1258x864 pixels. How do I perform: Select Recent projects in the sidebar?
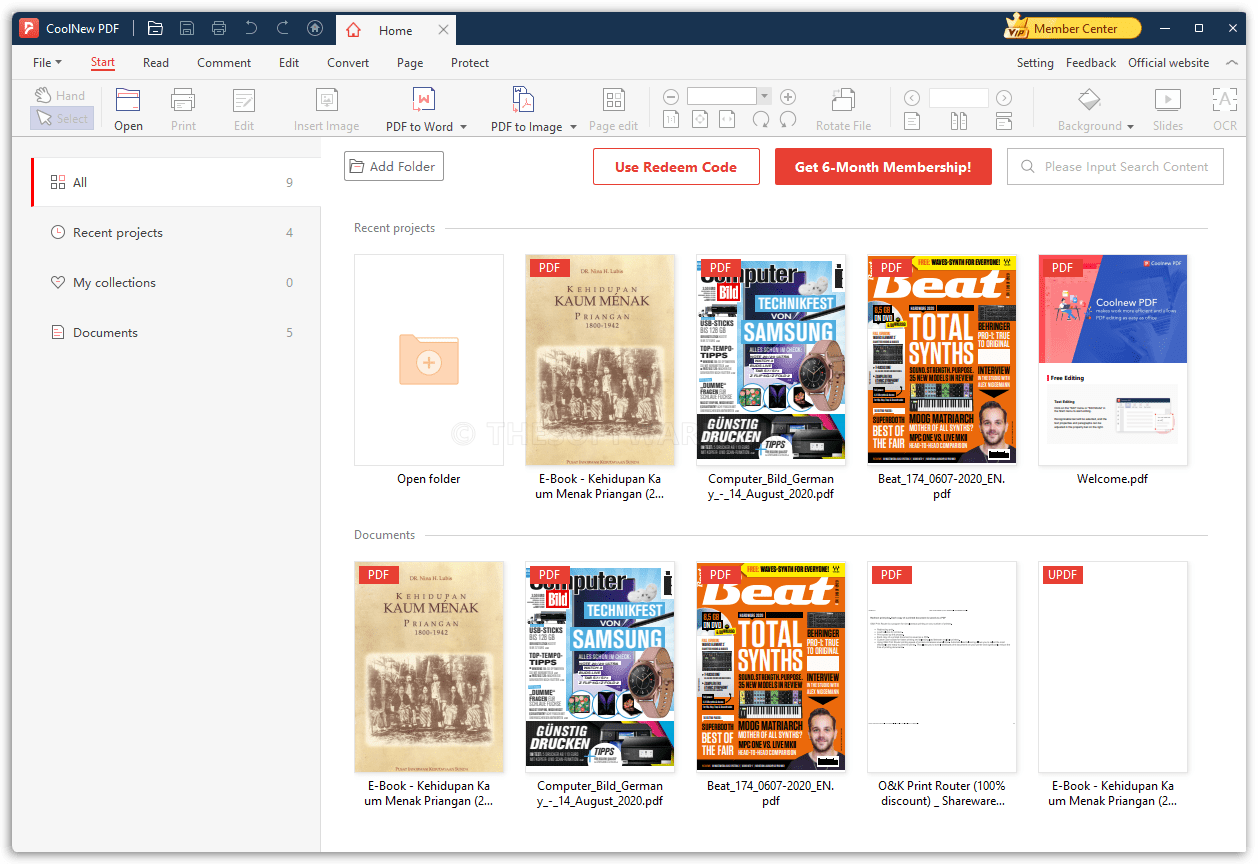pyautogui.click(x=176, y=232)
